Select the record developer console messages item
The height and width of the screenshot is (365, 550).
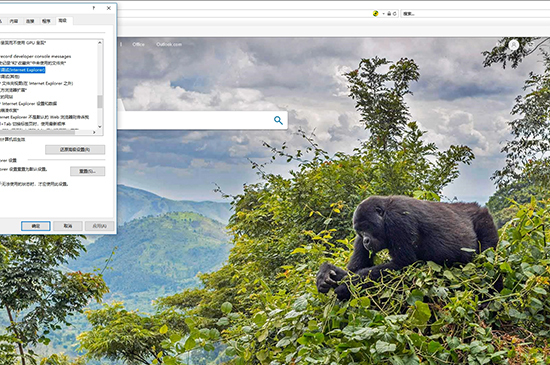click(35, 56)
